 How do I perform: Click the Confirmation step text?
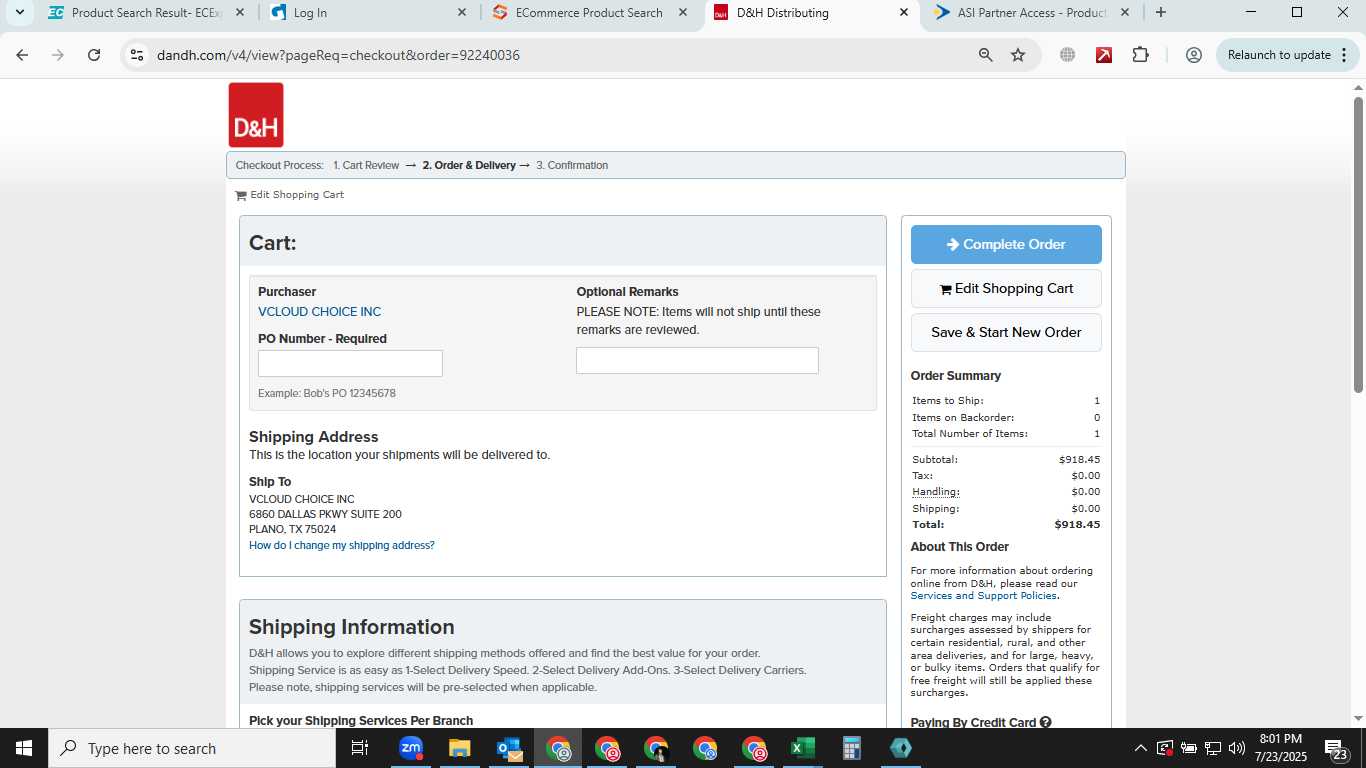pos(572,165)
